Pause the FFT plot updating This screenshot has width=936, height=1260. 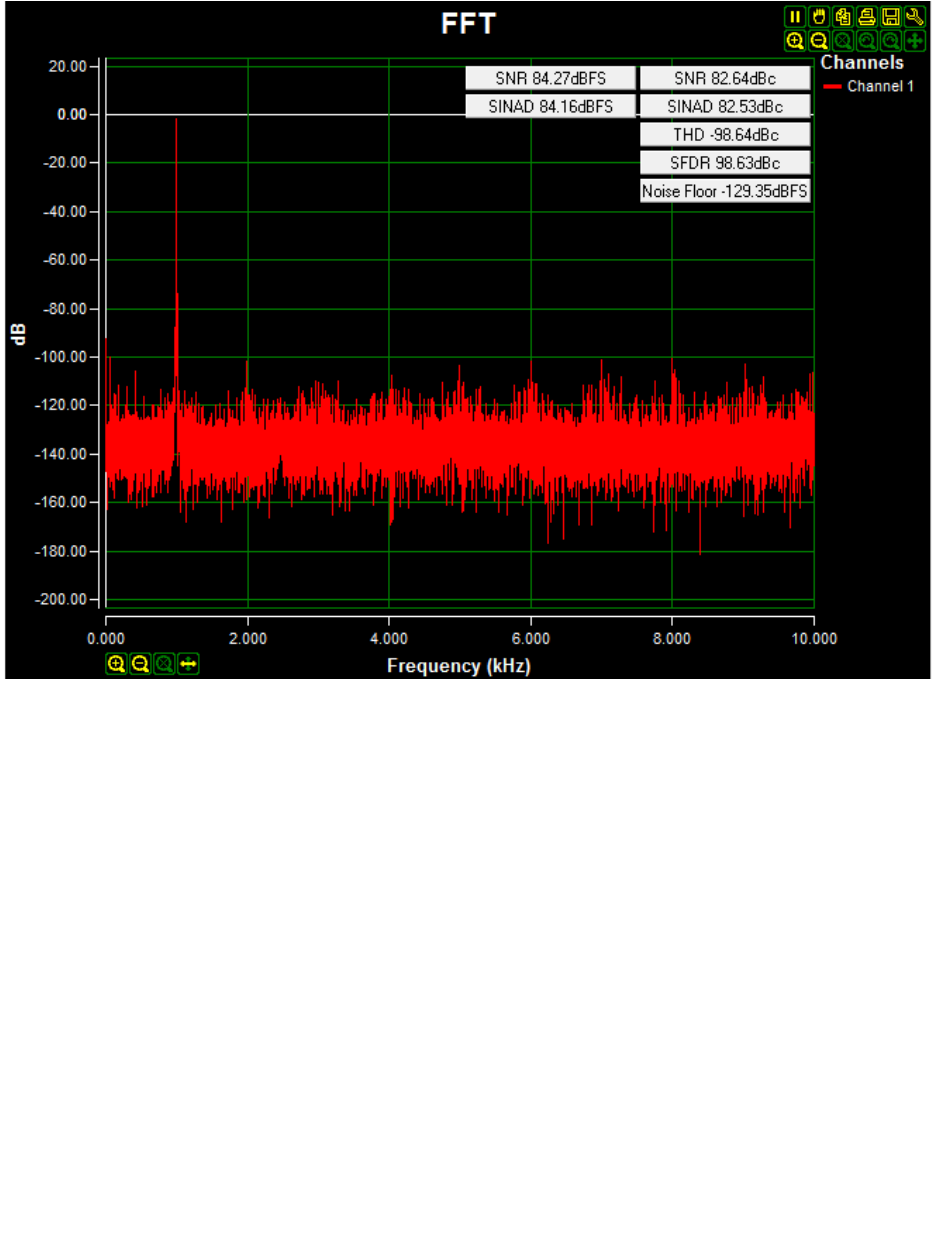[x=795, y=16]
